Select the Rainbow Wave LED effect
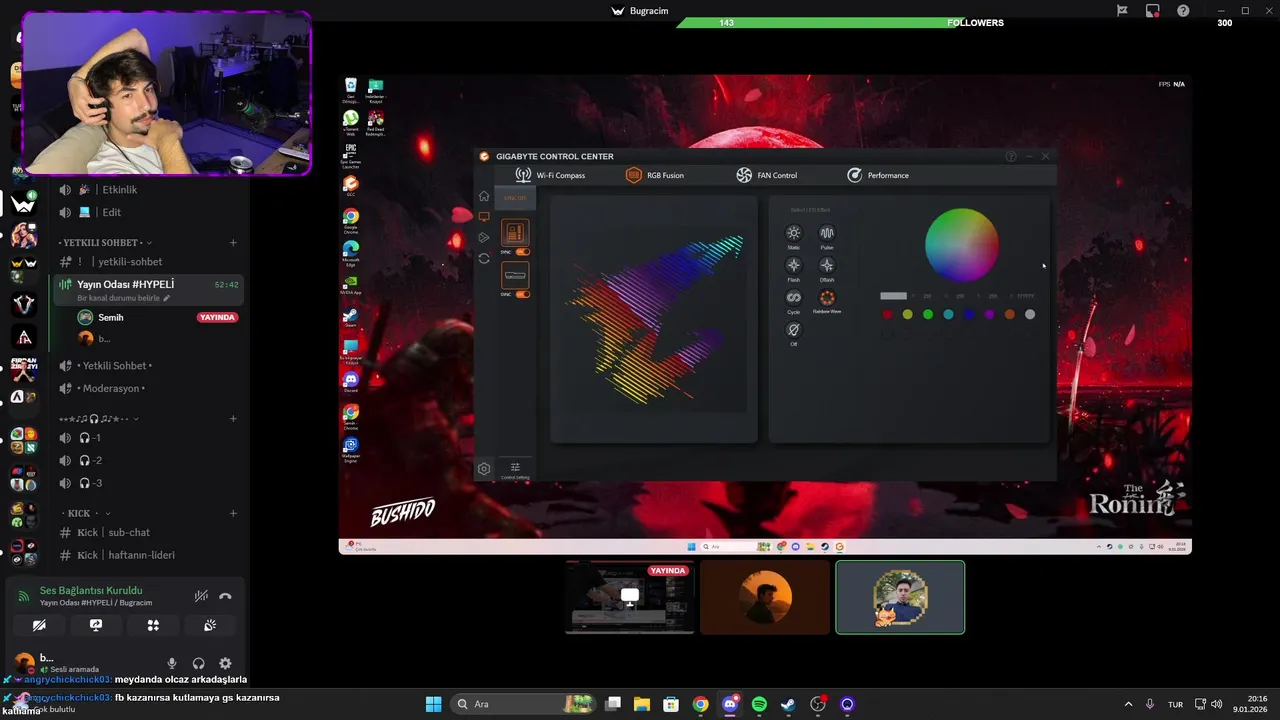The height and width of the screenshot is (720, 1280). 827,297
